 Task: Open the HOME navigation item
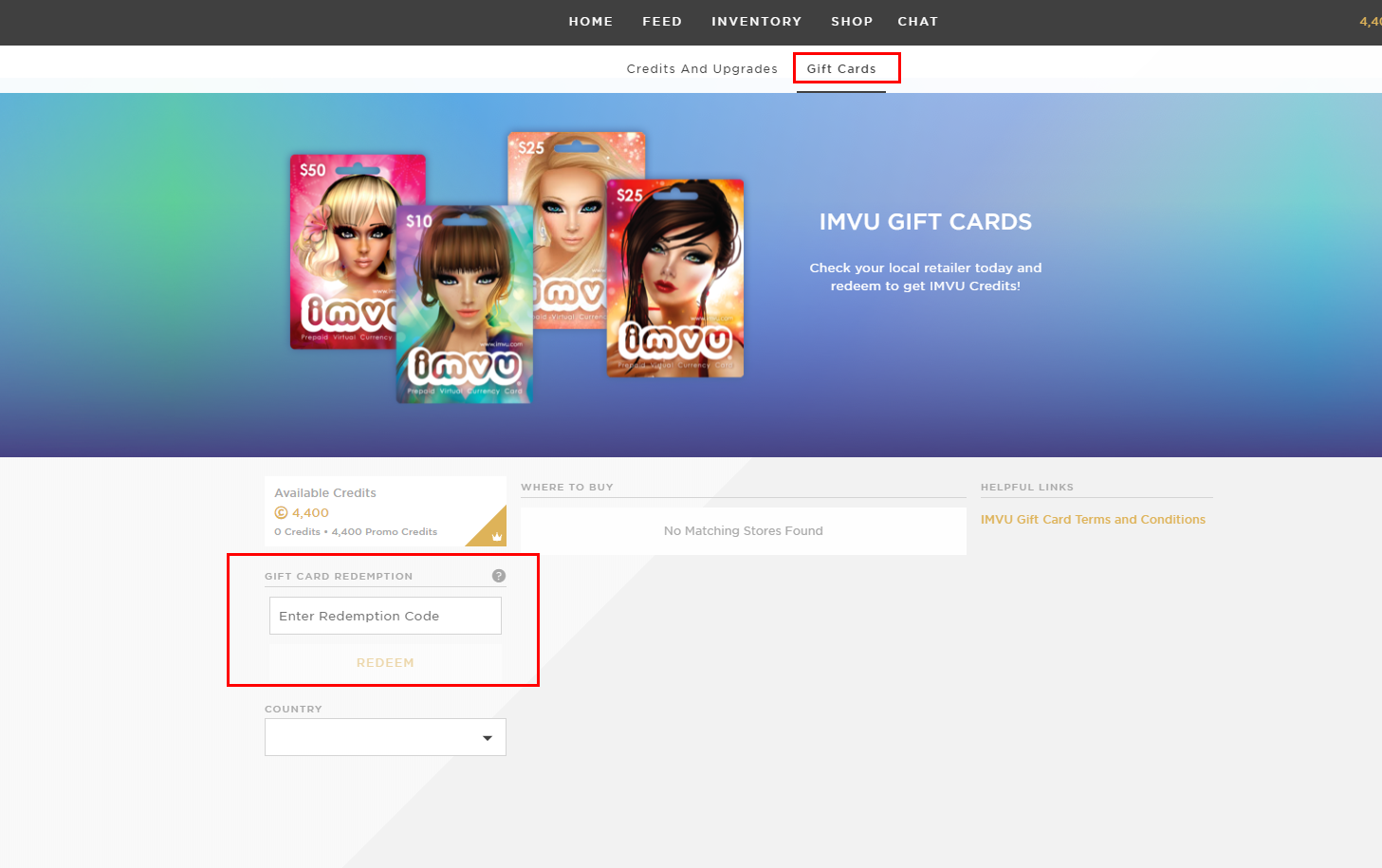click(x=590, y=21)
